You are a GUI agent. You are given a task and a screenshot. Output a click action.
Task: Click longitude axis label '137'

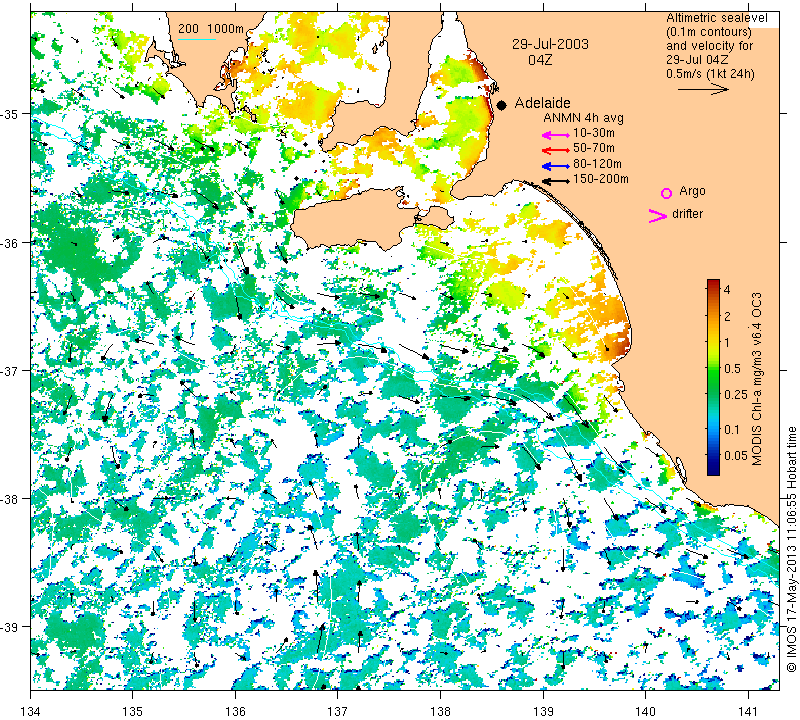coord(338,711)
